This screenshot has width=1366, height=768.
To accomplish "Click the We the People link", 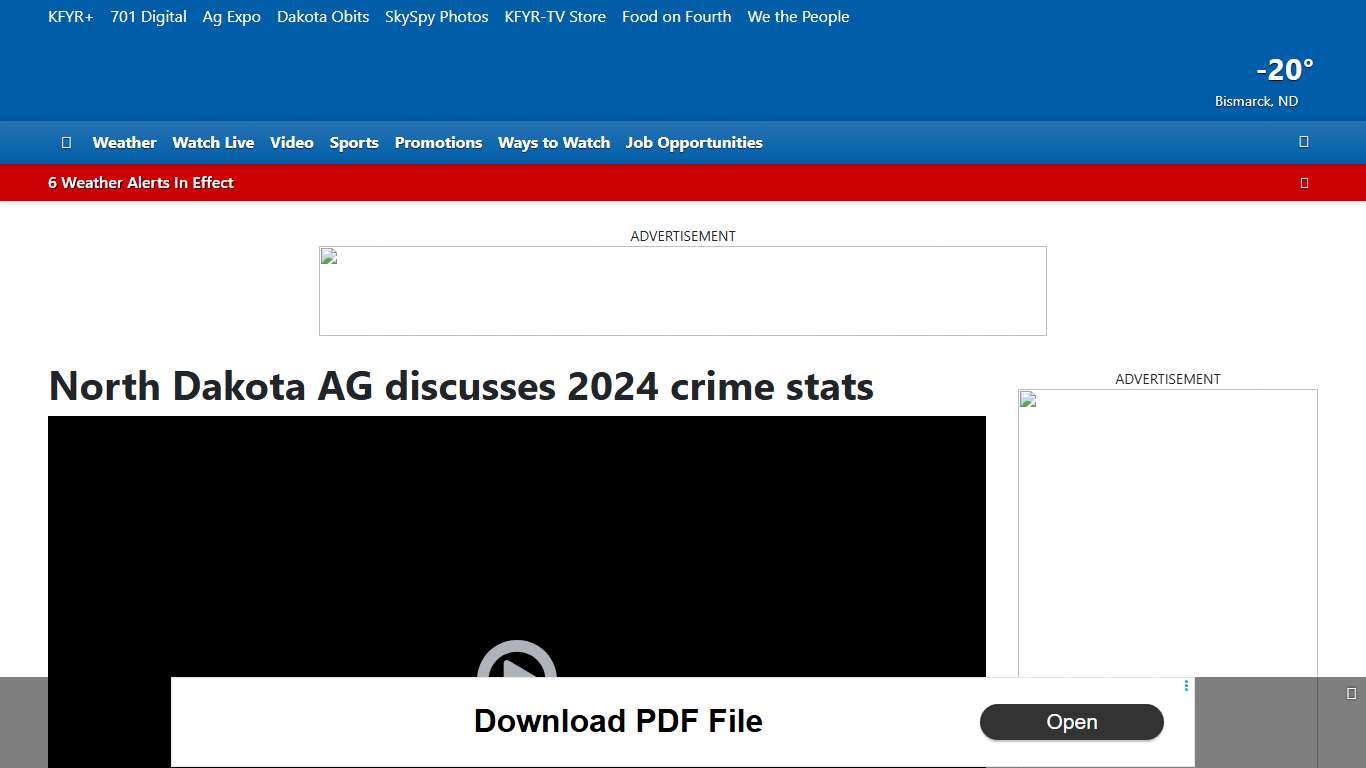I will (798, 16).
